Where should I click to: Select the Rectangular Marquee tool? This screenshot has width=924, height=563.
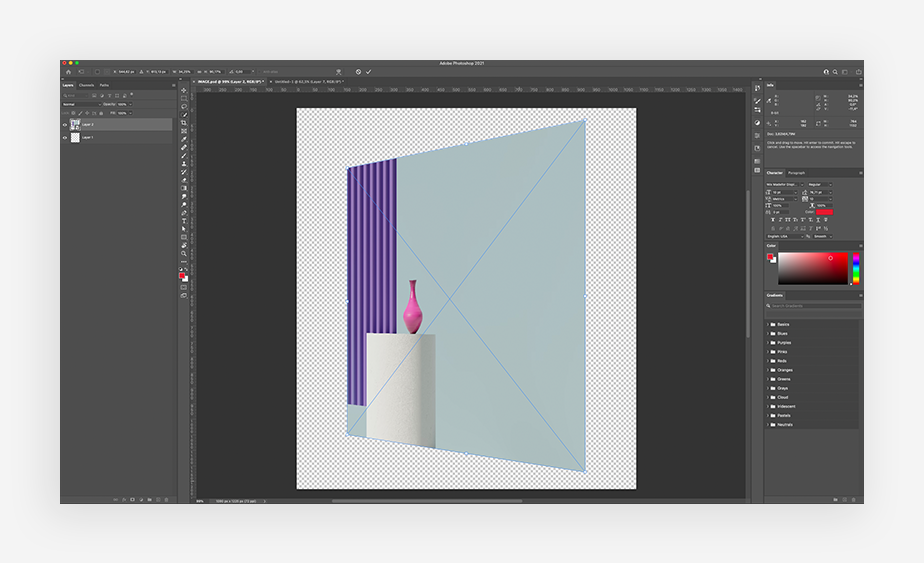tap(184, 98)
